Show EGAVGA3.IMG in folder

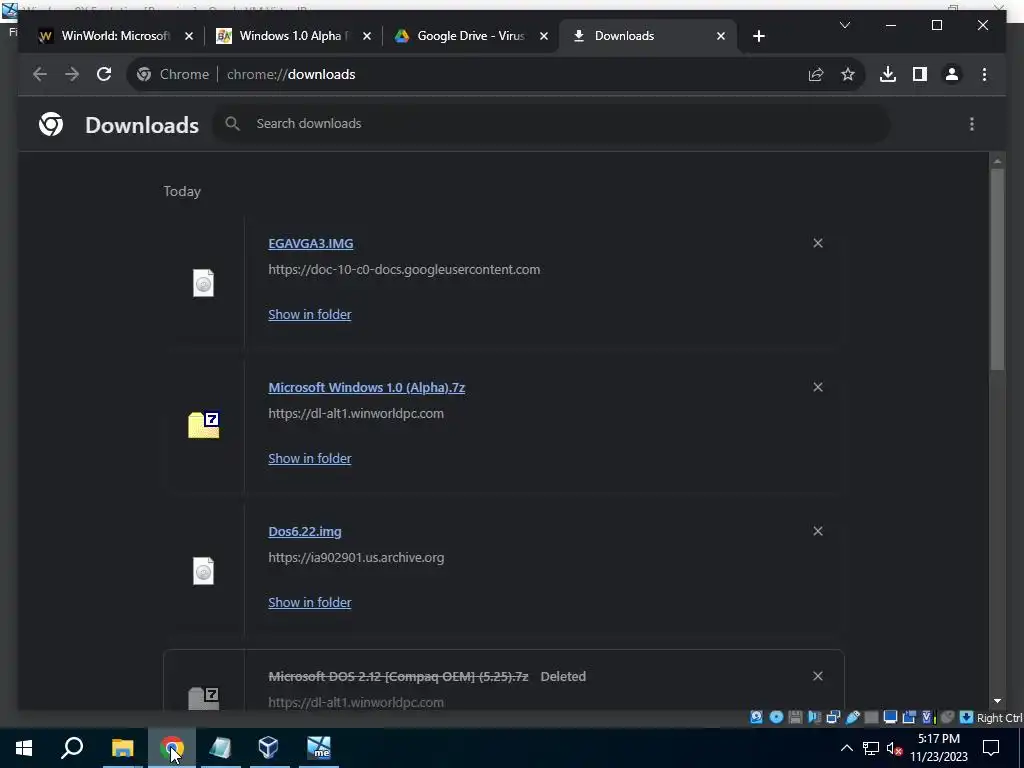click(310, 315)
